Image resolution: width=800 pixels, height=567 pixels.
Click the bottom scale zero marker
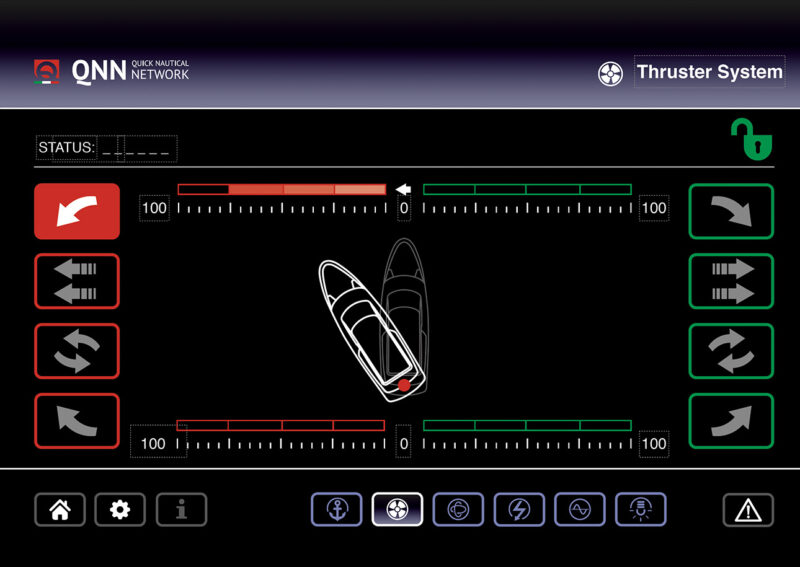[404, 443]
